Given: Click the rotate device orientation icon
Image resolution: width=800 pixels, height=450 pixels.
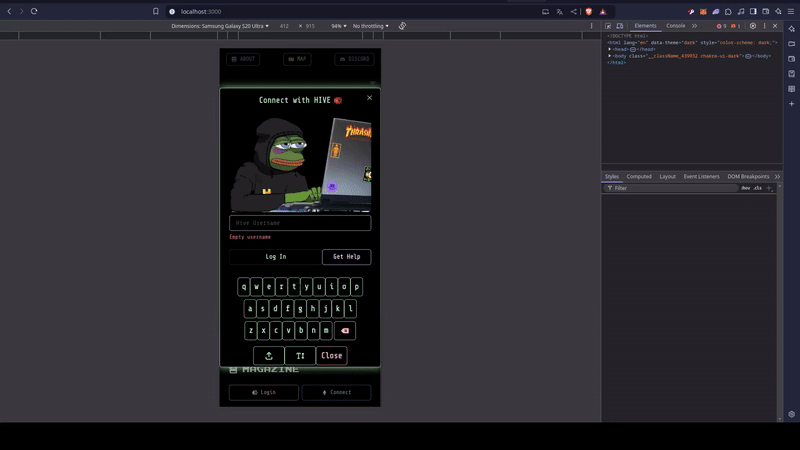Looking at the screenshot, I should point(403,26).
